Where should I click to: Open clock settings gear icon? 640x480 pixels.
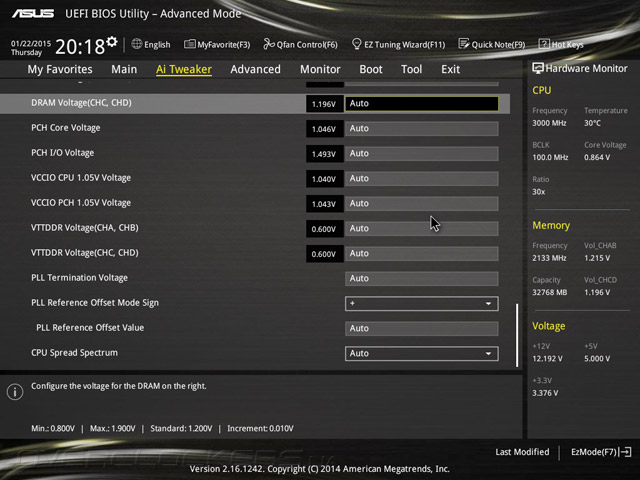point(112,41)
